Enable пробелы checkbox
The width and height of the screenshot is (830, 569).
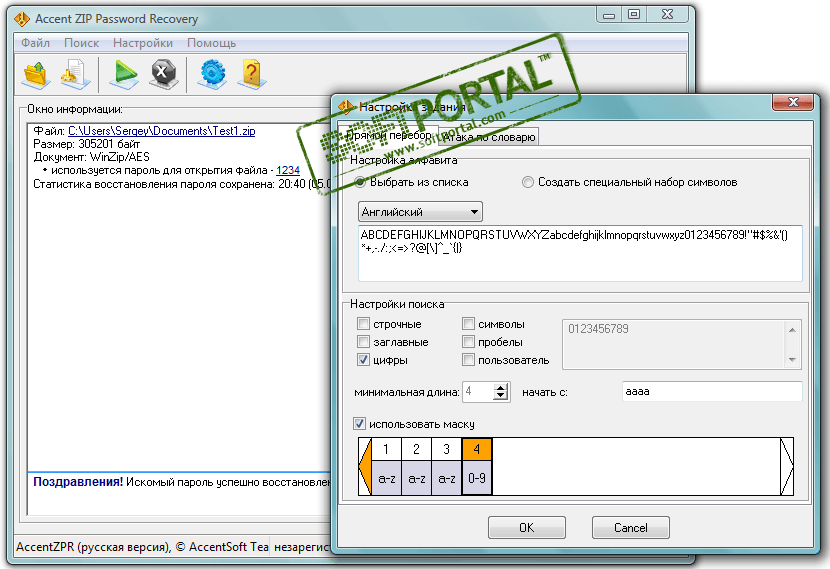(x=468, y=341)
